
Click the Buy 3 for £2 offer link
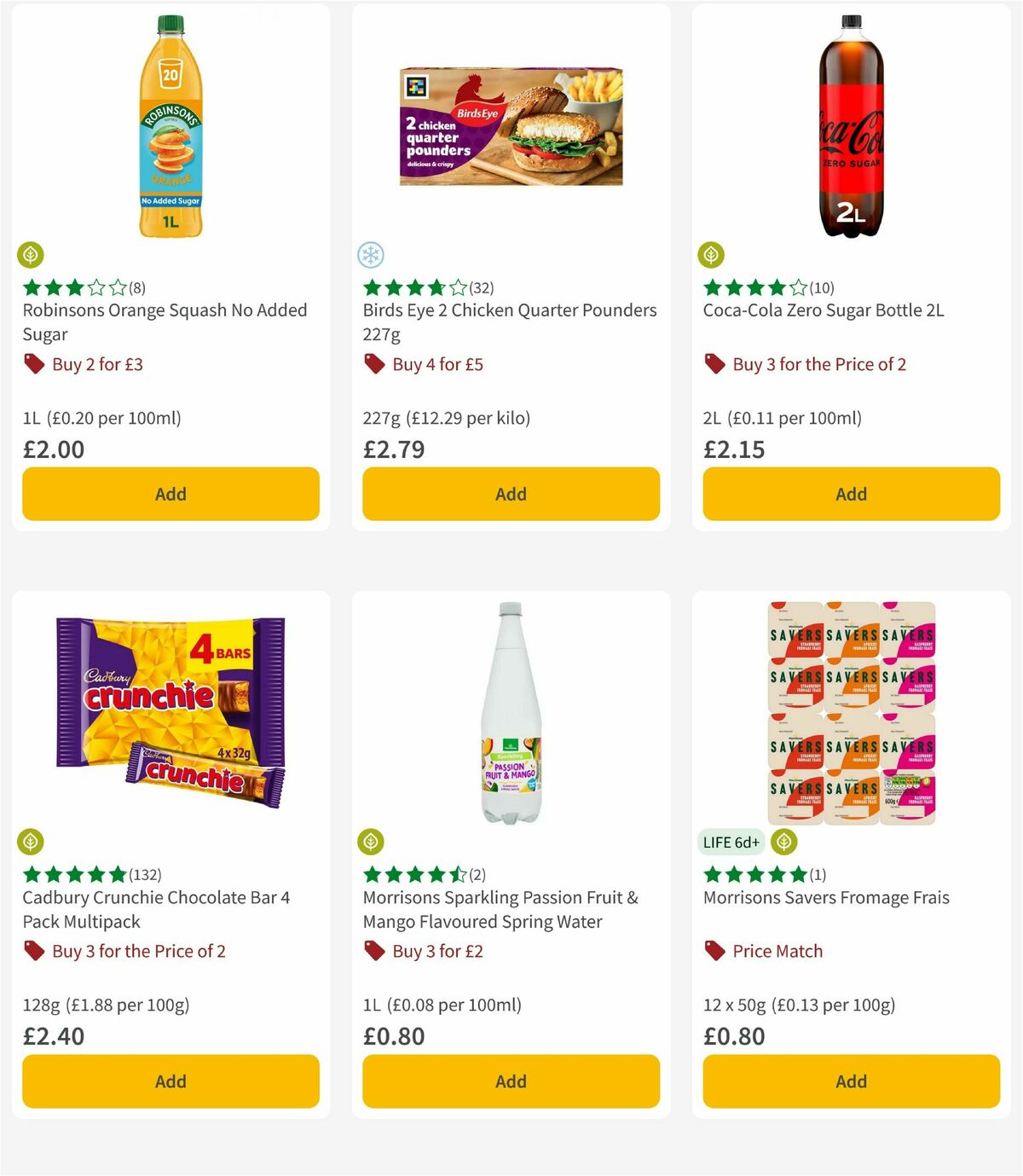tap(437, 951)
